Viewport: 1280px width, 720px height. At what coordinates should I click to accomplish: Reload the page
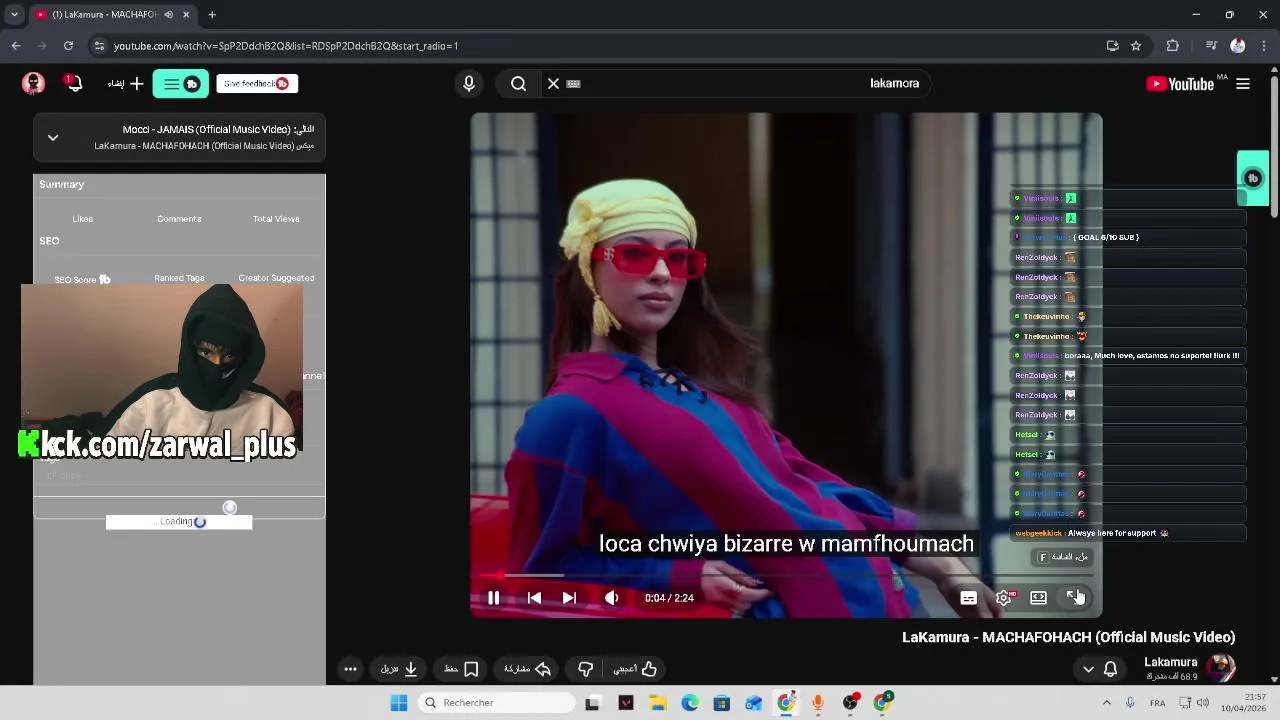point(68,46)
